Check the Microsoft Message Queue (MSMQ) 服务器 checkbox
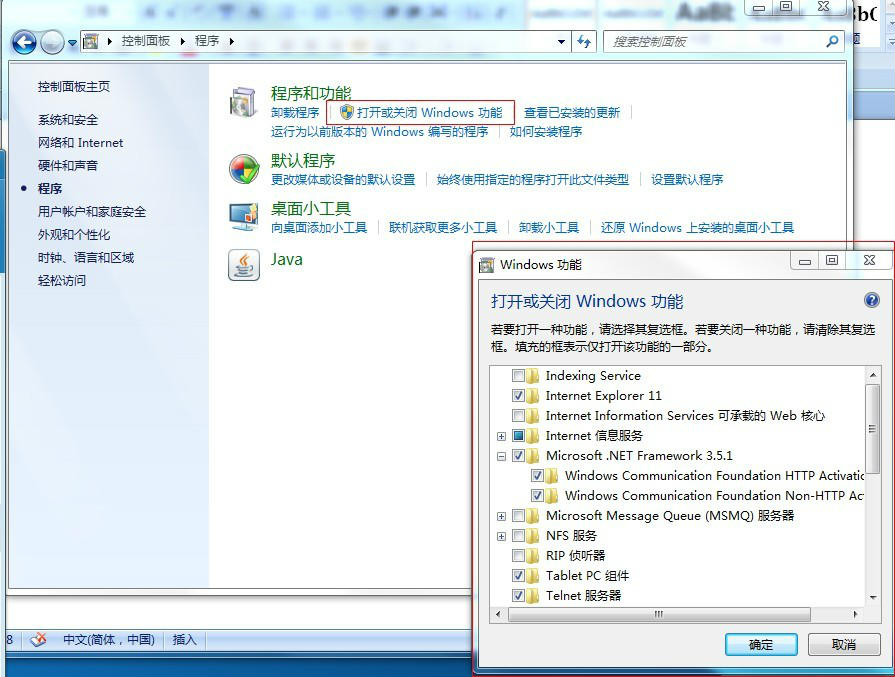 (x=518, y=515)
